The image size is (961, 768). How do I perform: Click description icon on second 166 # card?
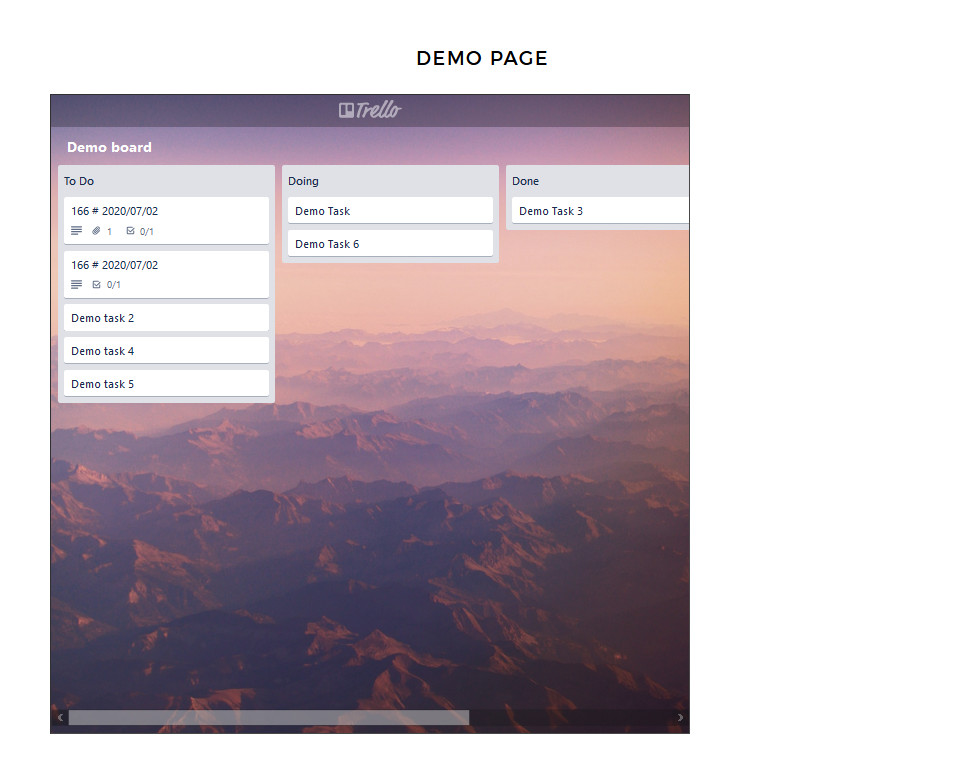coord(77,284)
